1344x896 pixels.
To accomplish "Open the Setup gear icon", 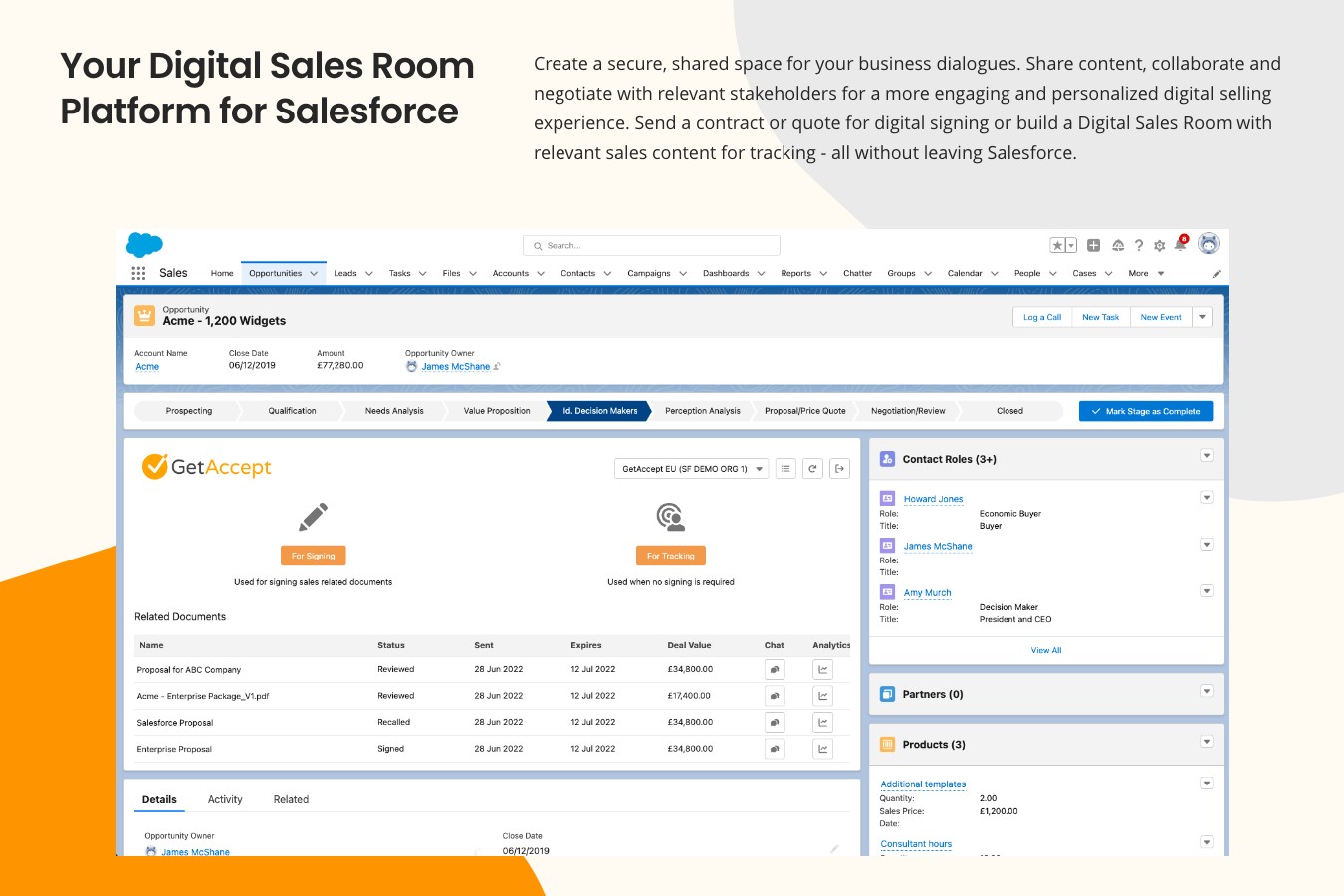I will pyautogui.click(x=1159, y=245).
